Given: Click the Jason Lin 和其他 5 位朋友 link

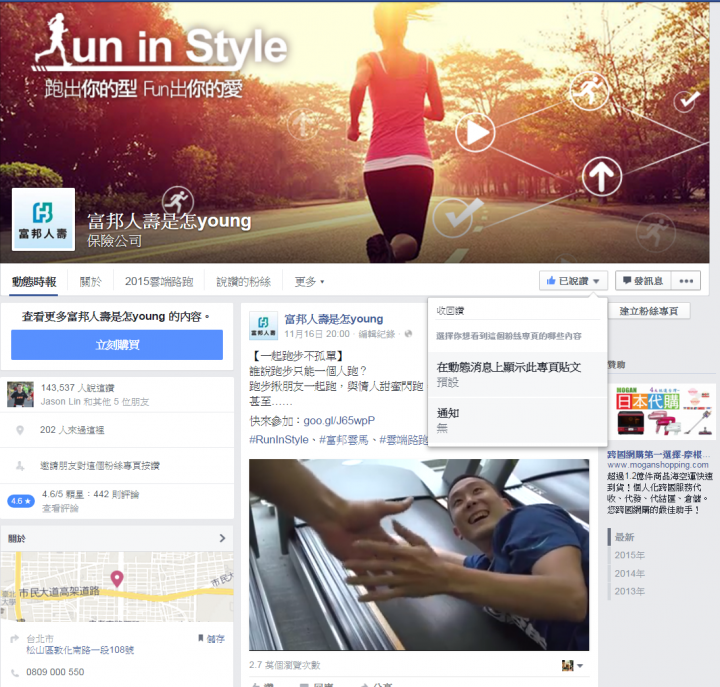Looking at the screenshot, I should pyautogui.click(x=95, y=401).
